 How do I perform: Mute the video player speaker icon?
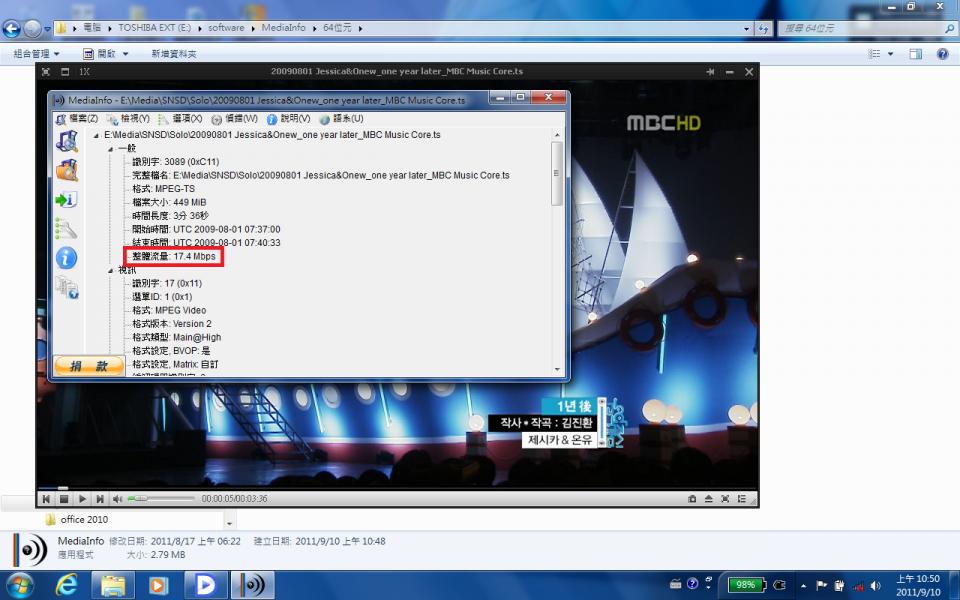pos(118,499)
